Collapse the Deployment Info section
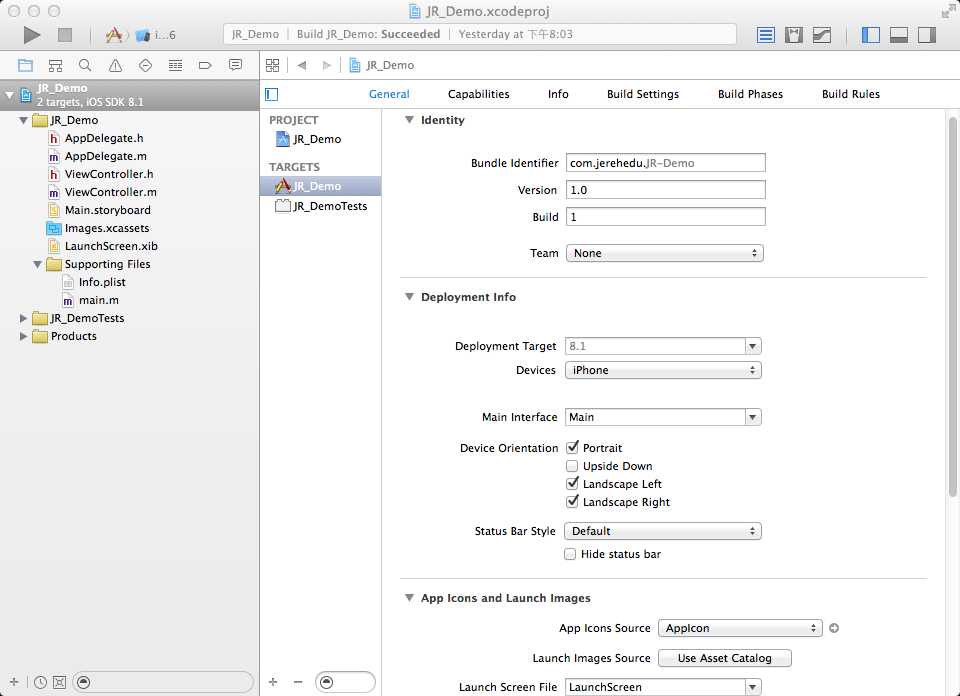Image resolution: width=960 pixels, height=696 pixels. coord(409,297)
